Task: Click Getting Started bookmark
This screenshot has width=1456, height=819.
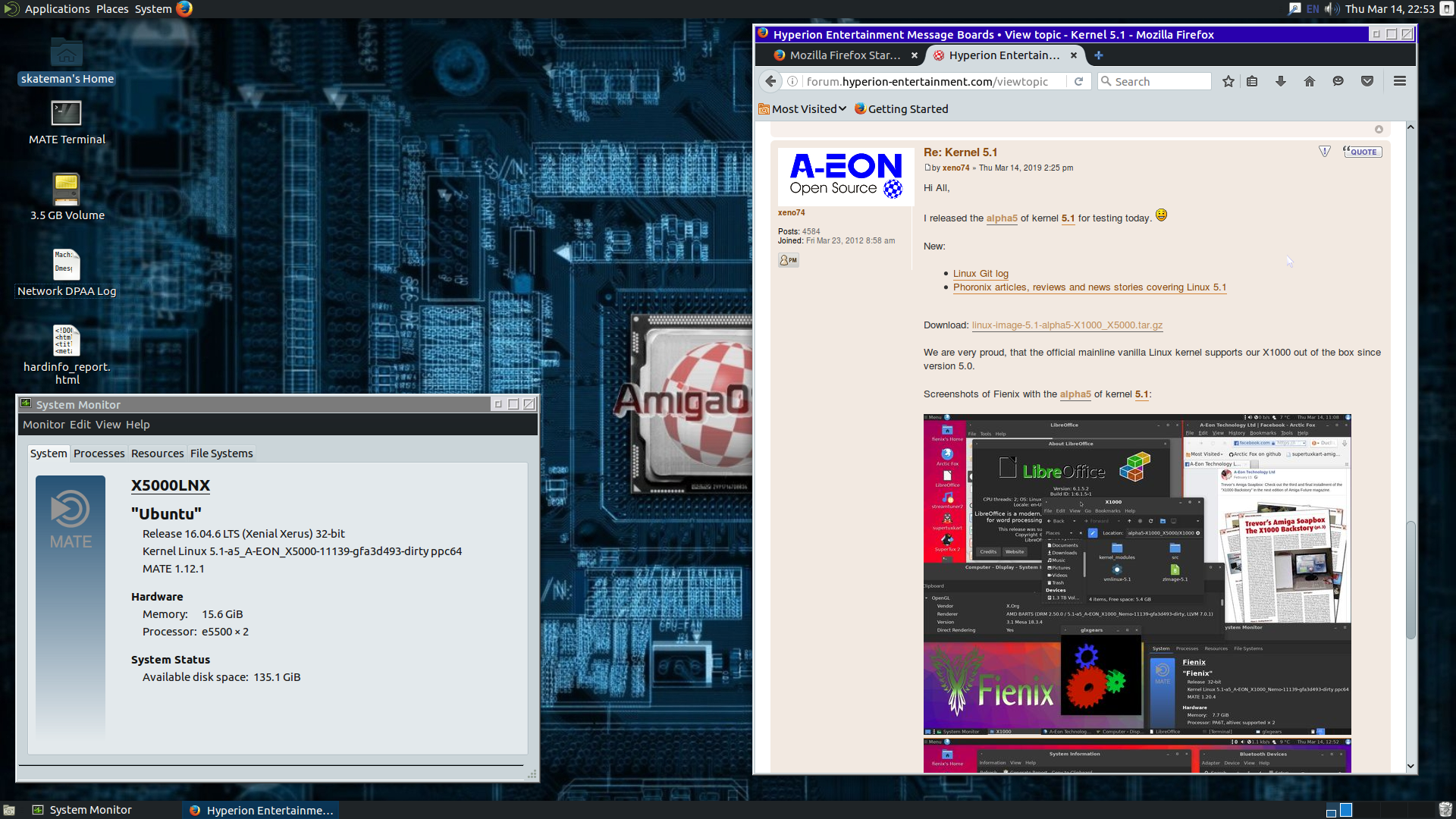Action: 902,109
